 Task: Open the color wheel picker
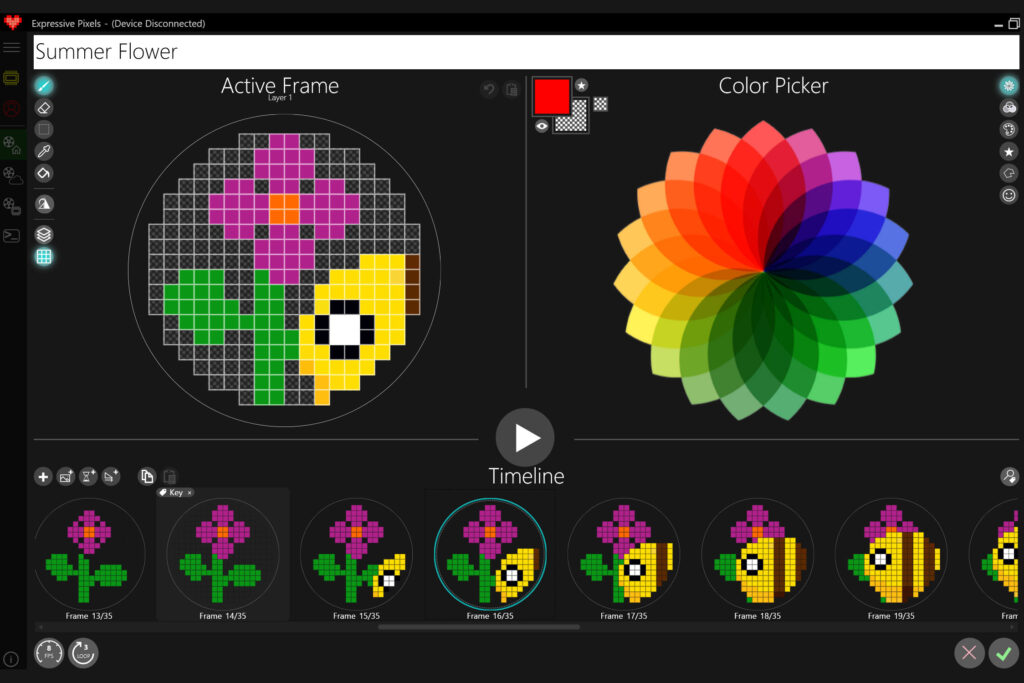tap(1009, 86)
